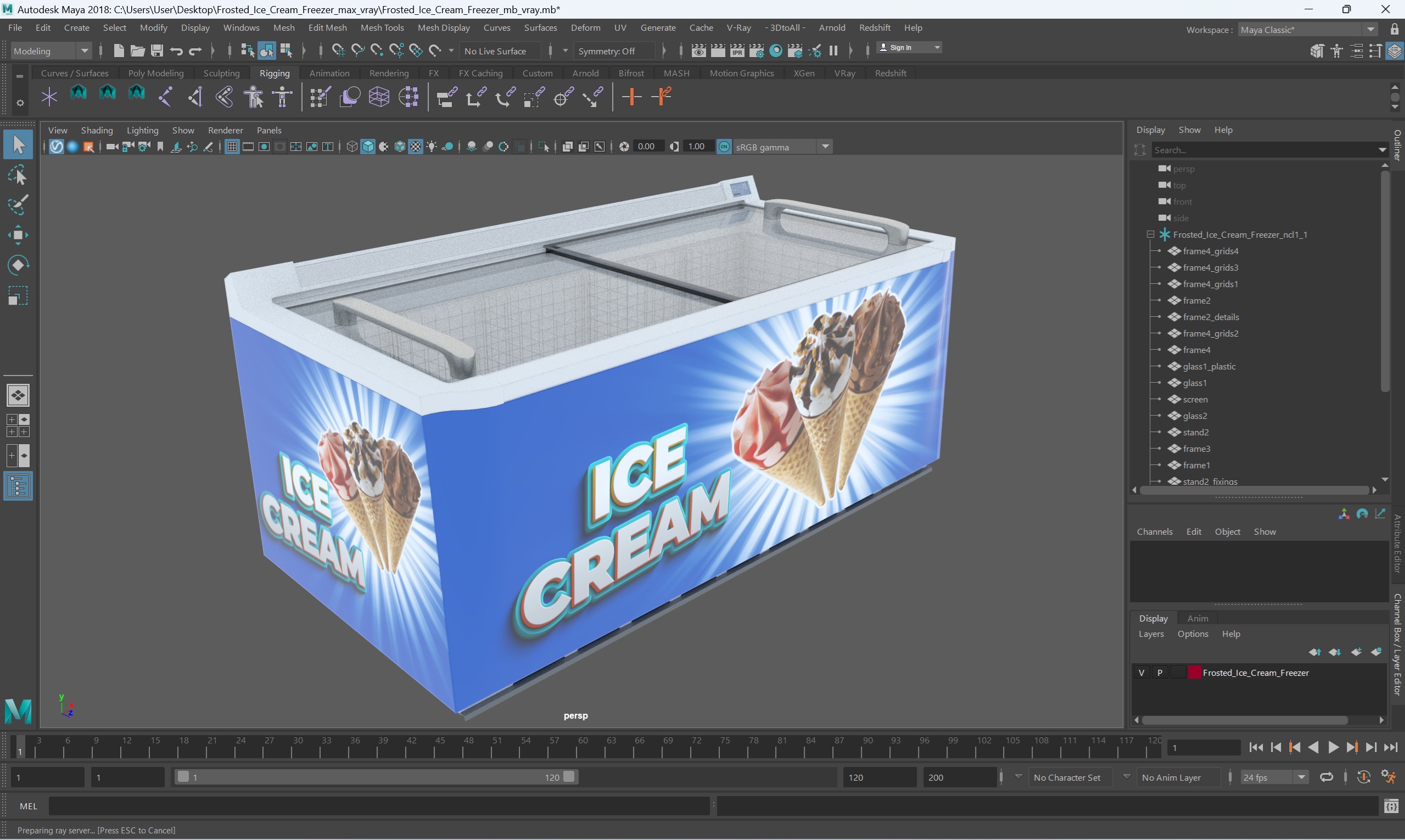Image resolution: width=1405 pixels, height=840 pixels.
Task: Switch to single perspective view layout
Action: click(18, 395)
